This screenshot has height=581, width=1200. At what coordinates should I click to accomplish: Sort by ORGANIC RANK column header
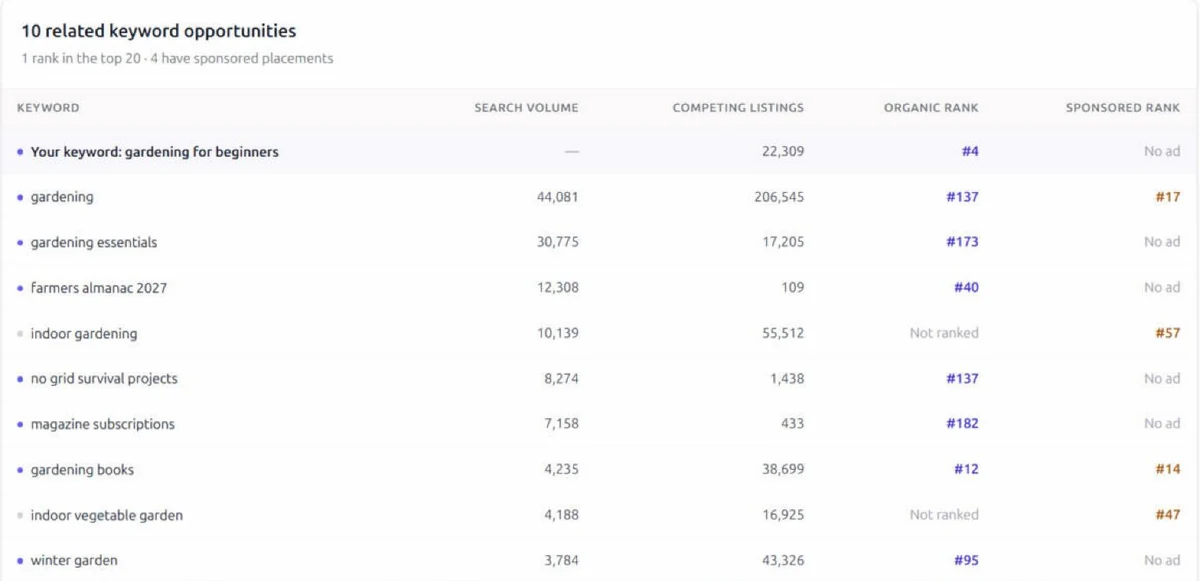click(931, 108)
